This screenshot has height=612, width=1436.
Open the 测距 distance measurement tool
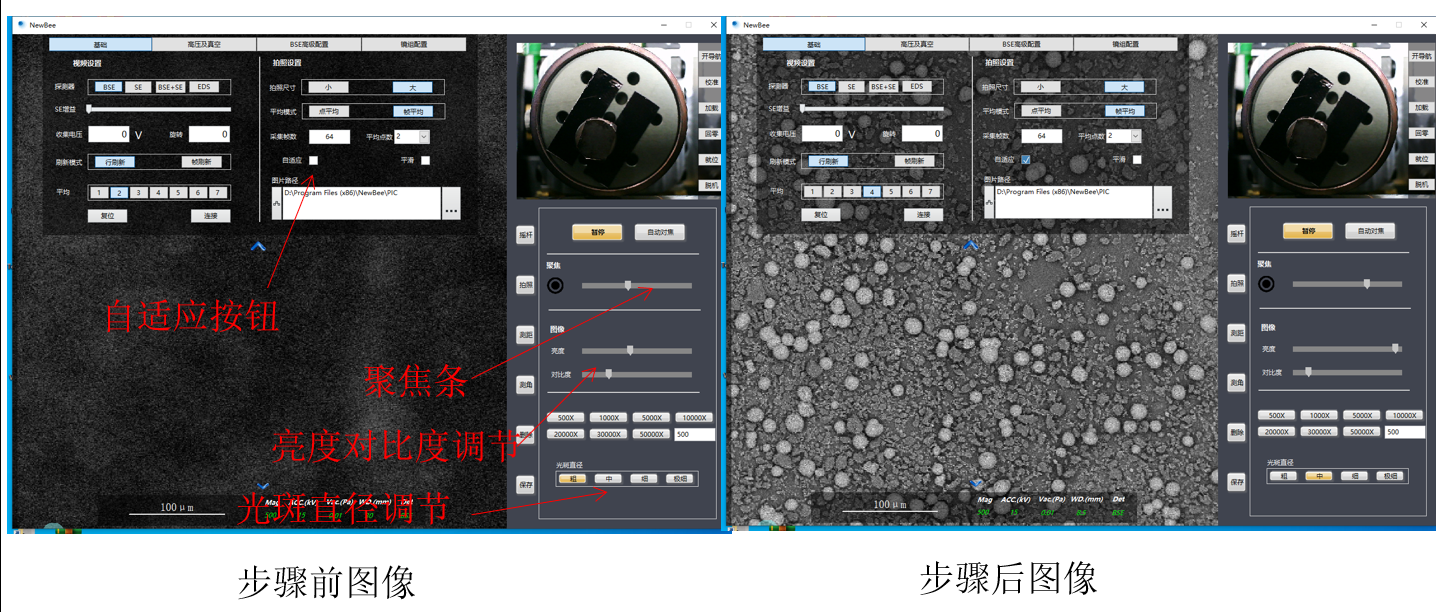click(525, 333)
